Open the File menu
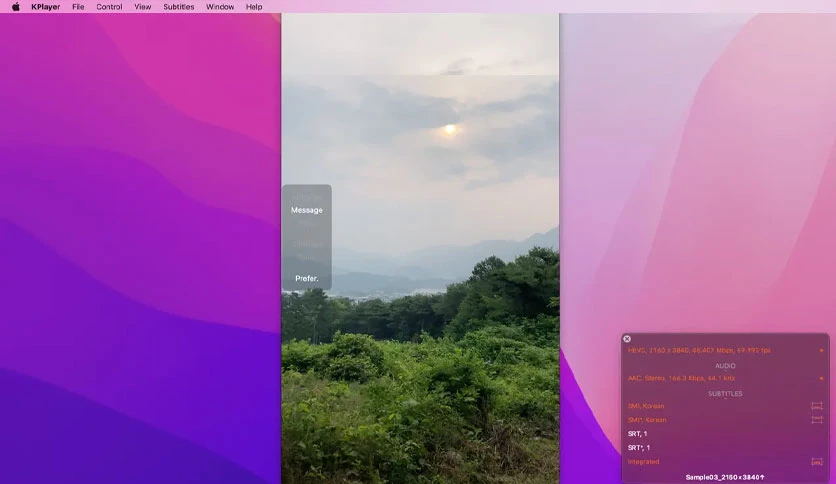836x484 pixels. (78, 7)
